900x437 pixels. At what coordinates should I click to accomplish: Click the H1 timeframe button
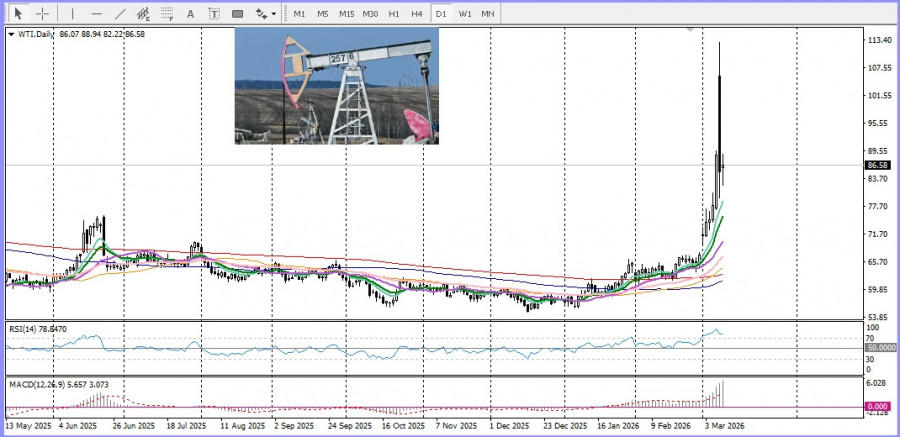pyautogui.click(x=394, y=14)
